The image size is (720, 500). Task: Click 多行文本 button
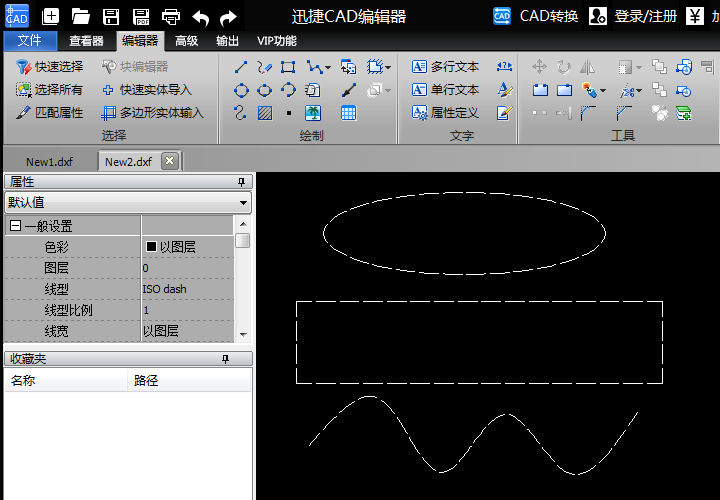point(445,67)
